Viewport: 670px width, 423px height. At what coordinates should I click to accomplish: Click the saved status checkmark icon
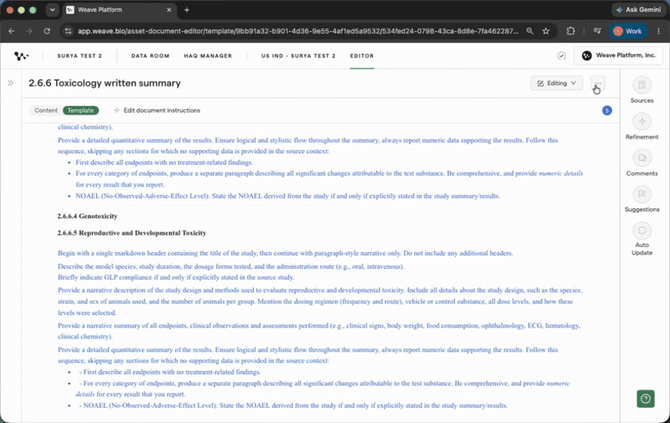coord(561,56)
